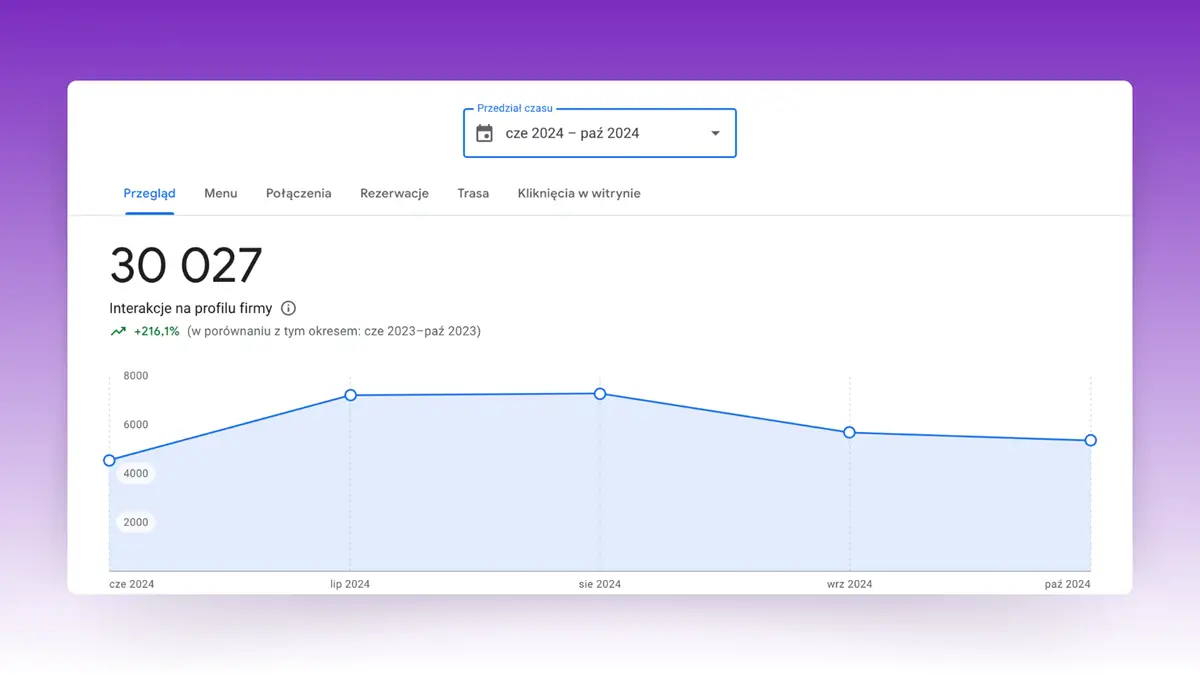Open the Kliknięcia w witrynie tab
This screenshot has width=1200, height=675.
pyautogui.click(x=579, y=193)
